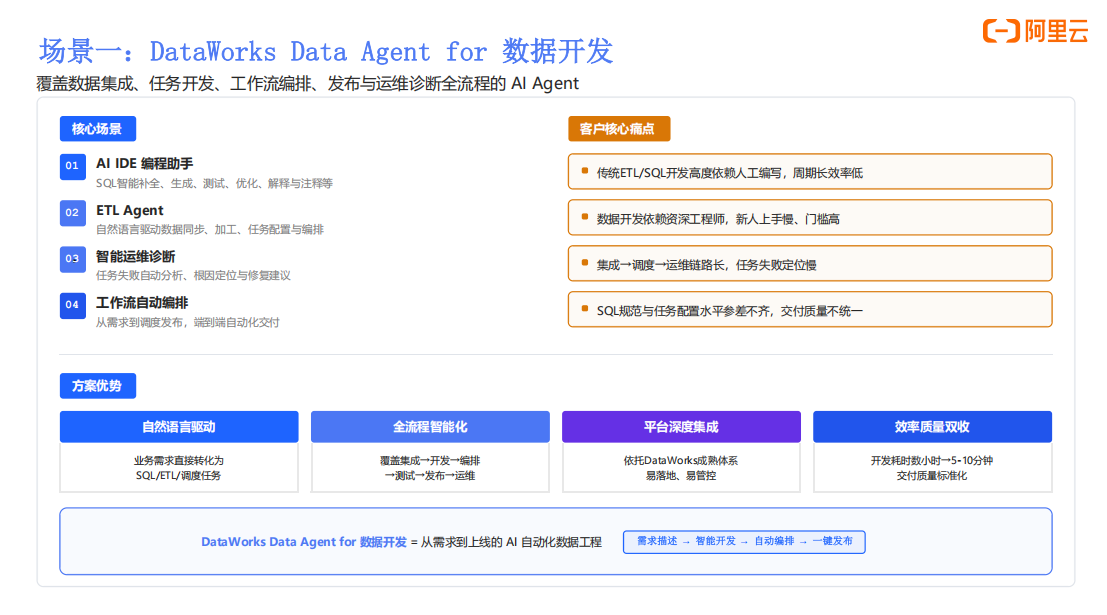Click the 一键发布 step in the flow box
1107x615 pixels.
coord(833,541)
